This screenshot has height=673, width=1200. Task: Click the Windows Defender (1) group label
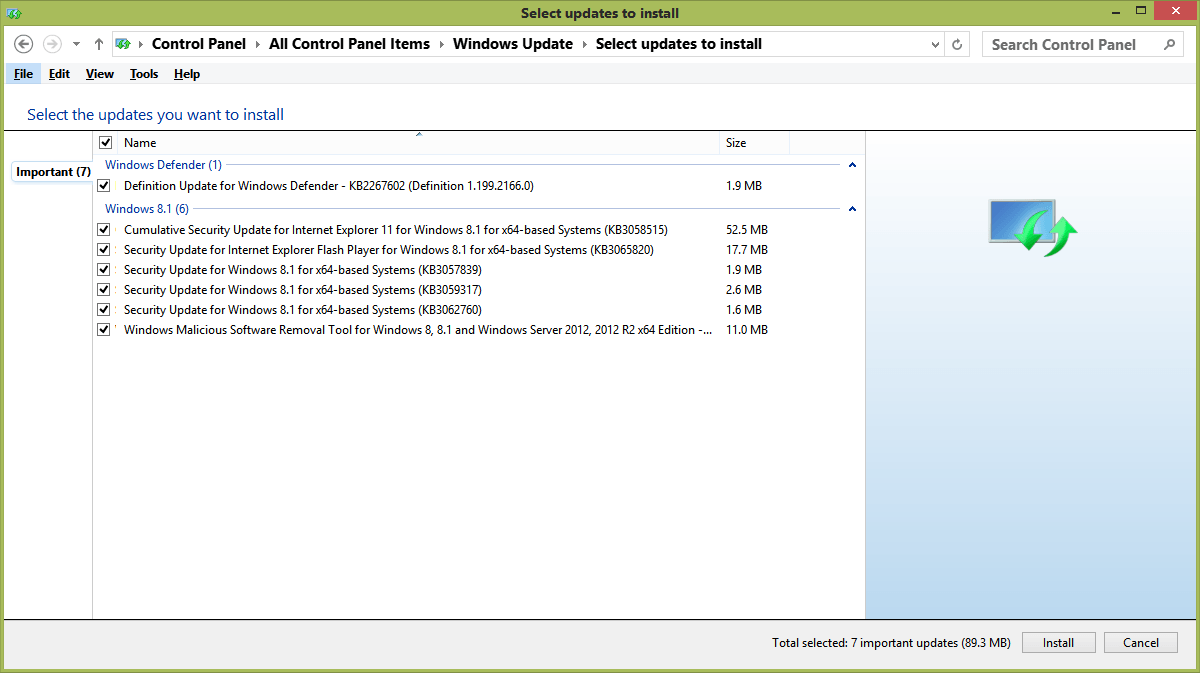pyautogui.click(x=163, y=165)
